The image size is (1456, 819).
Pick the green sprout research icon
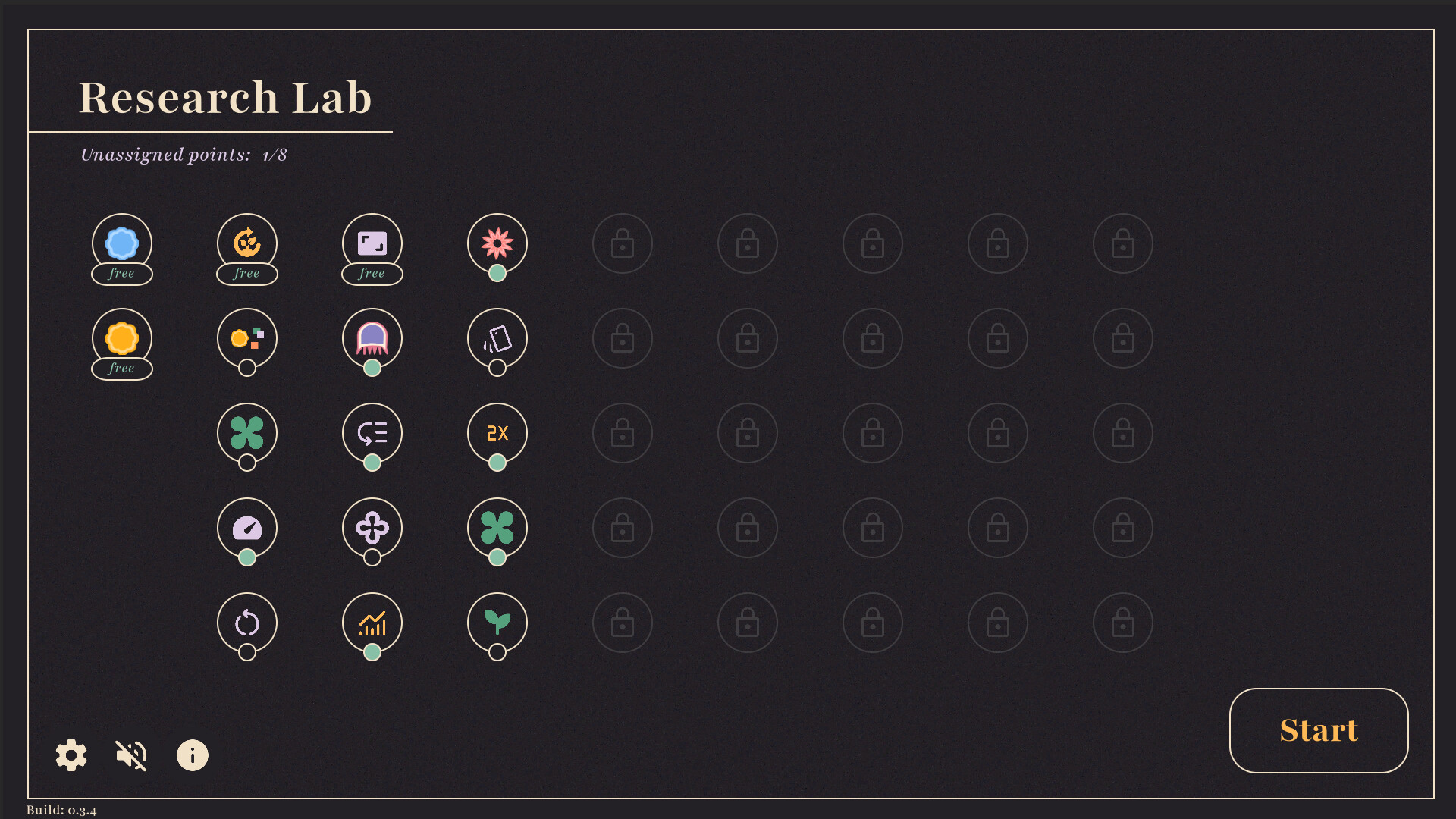tap(497, 623)
